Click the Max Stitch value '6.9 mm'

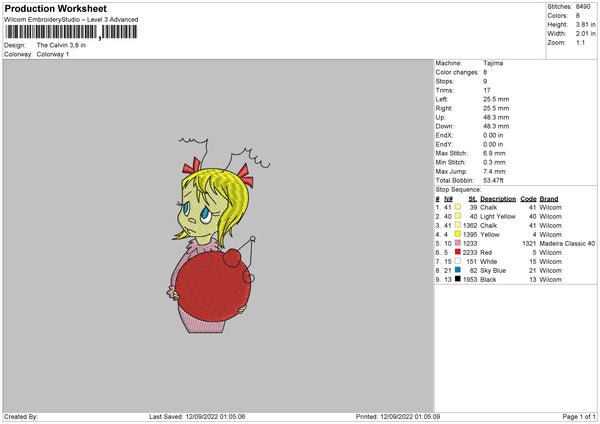click(494, 153)
